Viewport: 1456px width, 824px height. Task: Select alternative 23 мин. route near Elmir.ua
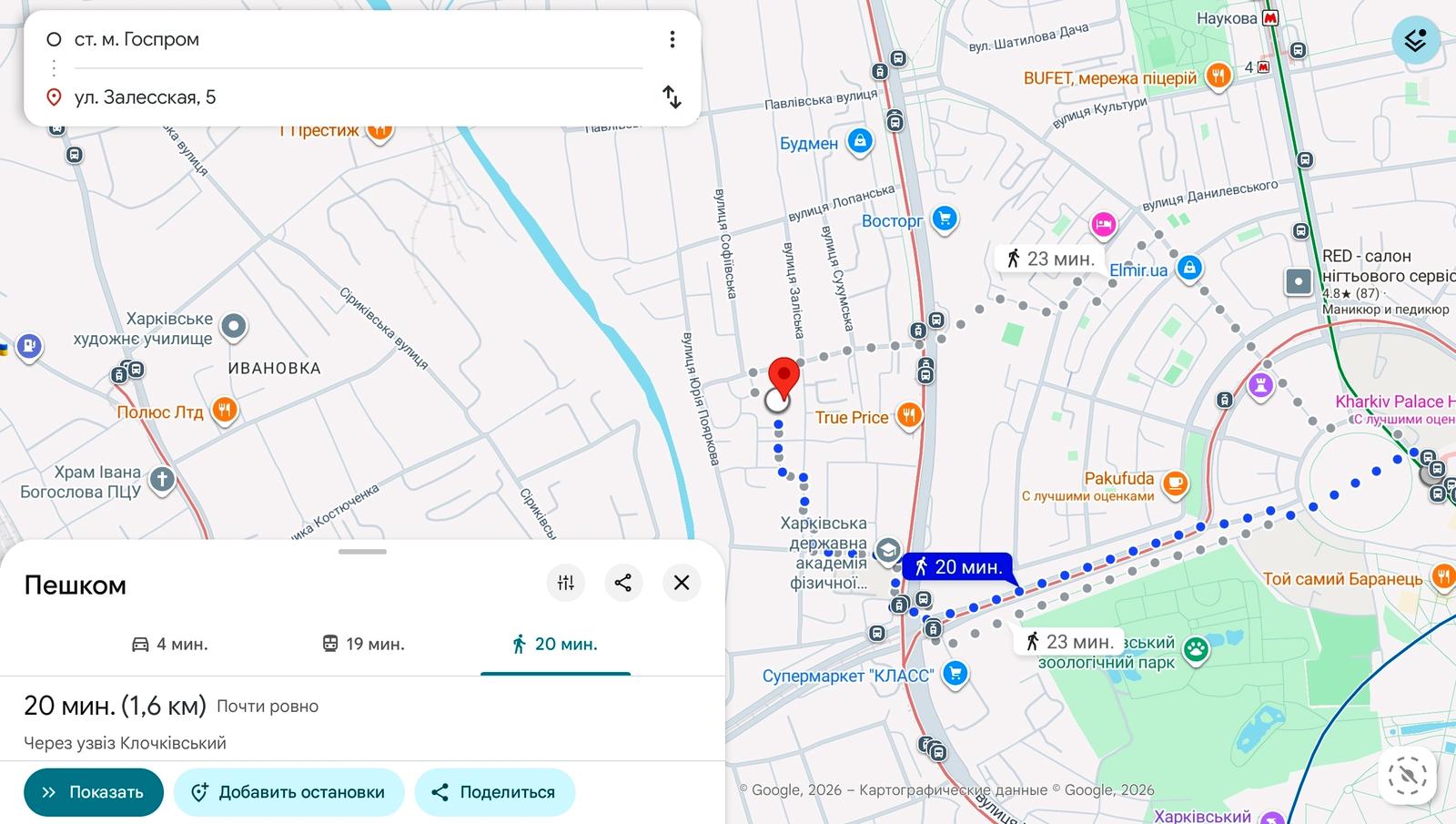pos(1051,259)
